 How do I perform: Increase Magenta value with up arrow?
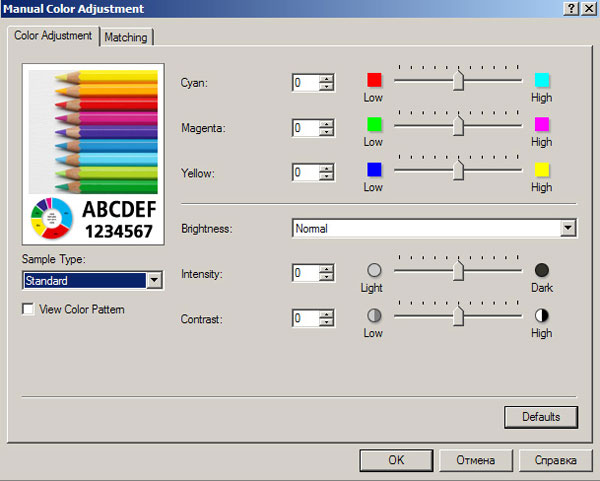click(326, 124)
